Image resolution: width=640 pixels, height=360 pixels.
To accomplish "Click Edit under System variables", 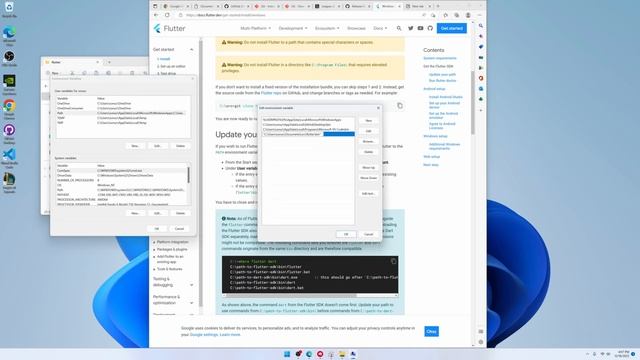I will click(158, 213).
